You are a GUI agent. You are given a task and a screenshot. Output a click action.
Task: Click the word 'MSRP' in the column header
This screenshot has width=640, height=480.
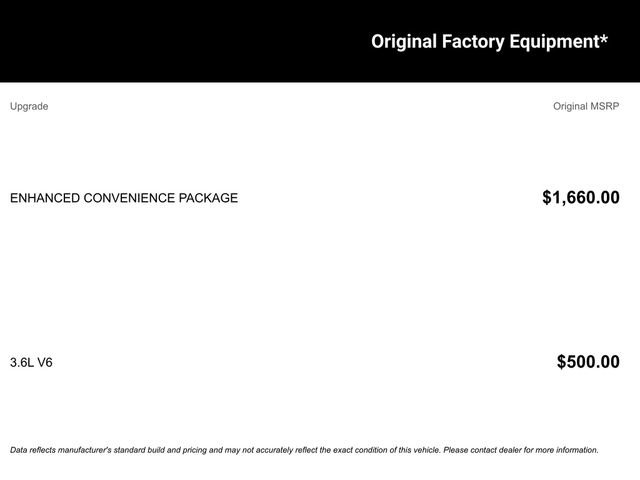pos(604,106)
